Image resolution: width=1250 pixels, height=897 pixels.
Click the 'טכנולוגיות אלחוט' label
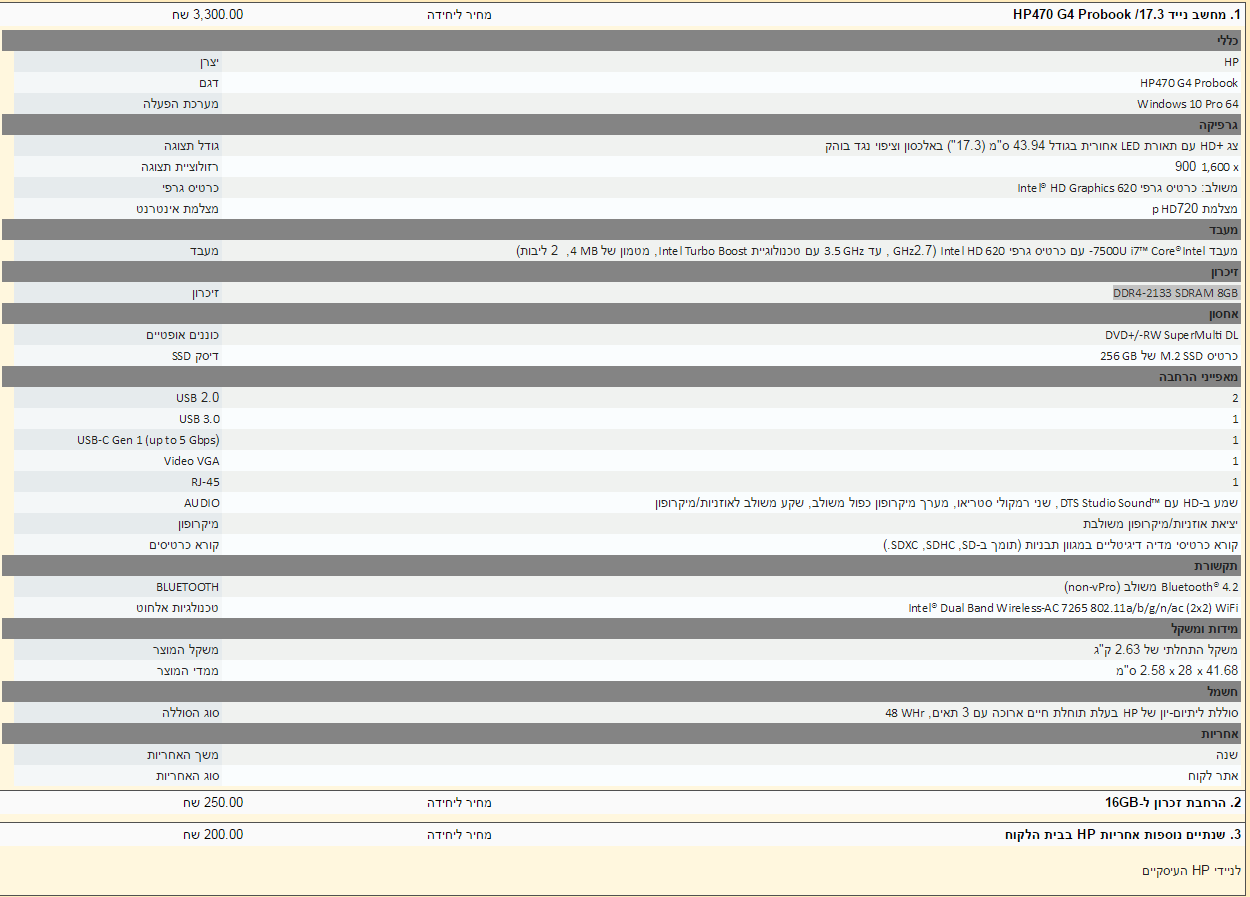coord(178,607)
